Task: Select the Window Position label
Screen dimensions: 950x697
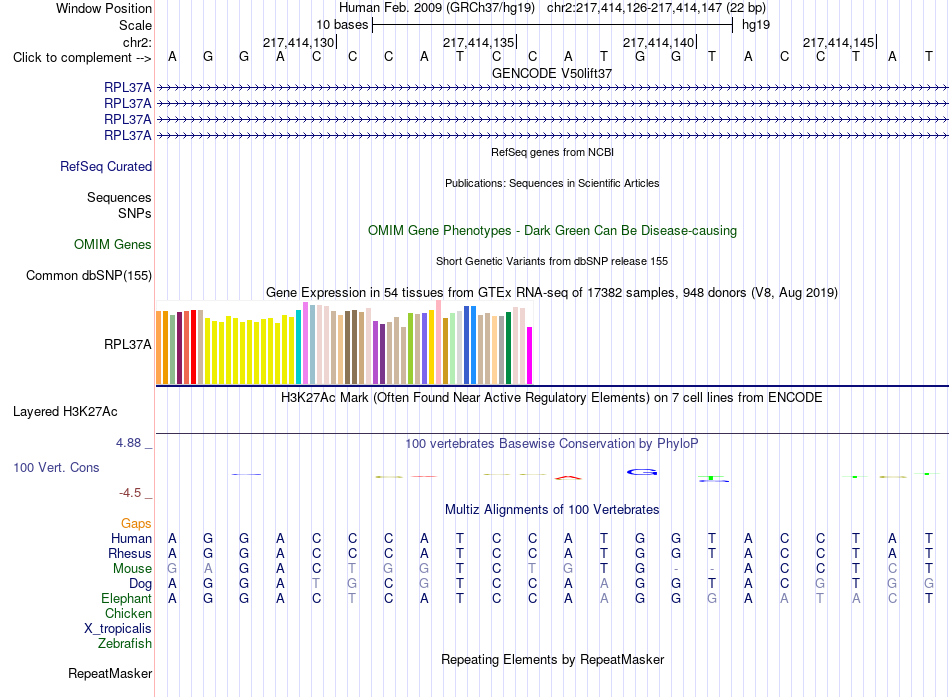Action: 104,8
